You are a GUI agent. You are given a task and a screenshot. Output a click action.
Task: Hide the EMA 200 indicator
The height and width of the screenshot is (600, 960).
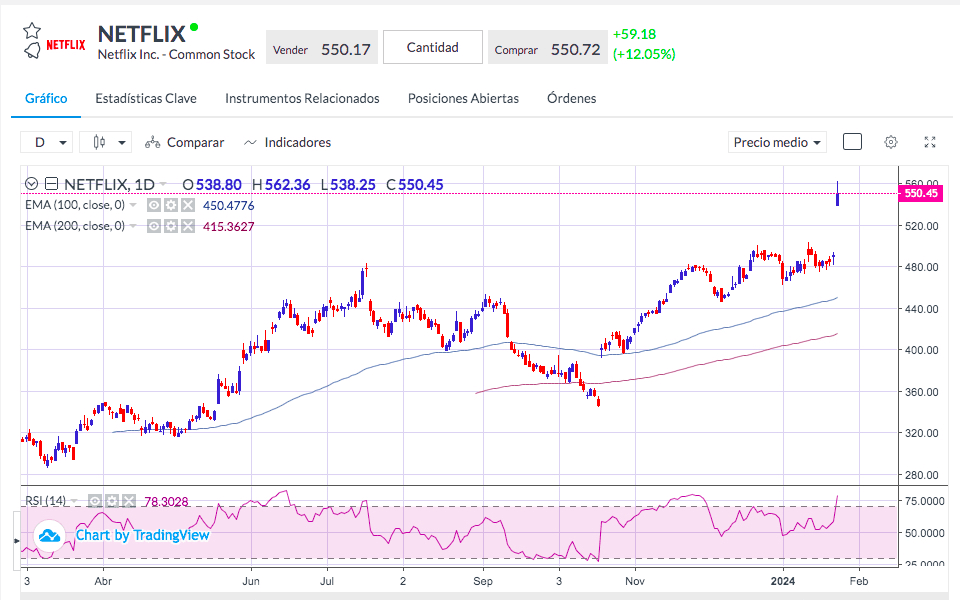click(154, 226)
